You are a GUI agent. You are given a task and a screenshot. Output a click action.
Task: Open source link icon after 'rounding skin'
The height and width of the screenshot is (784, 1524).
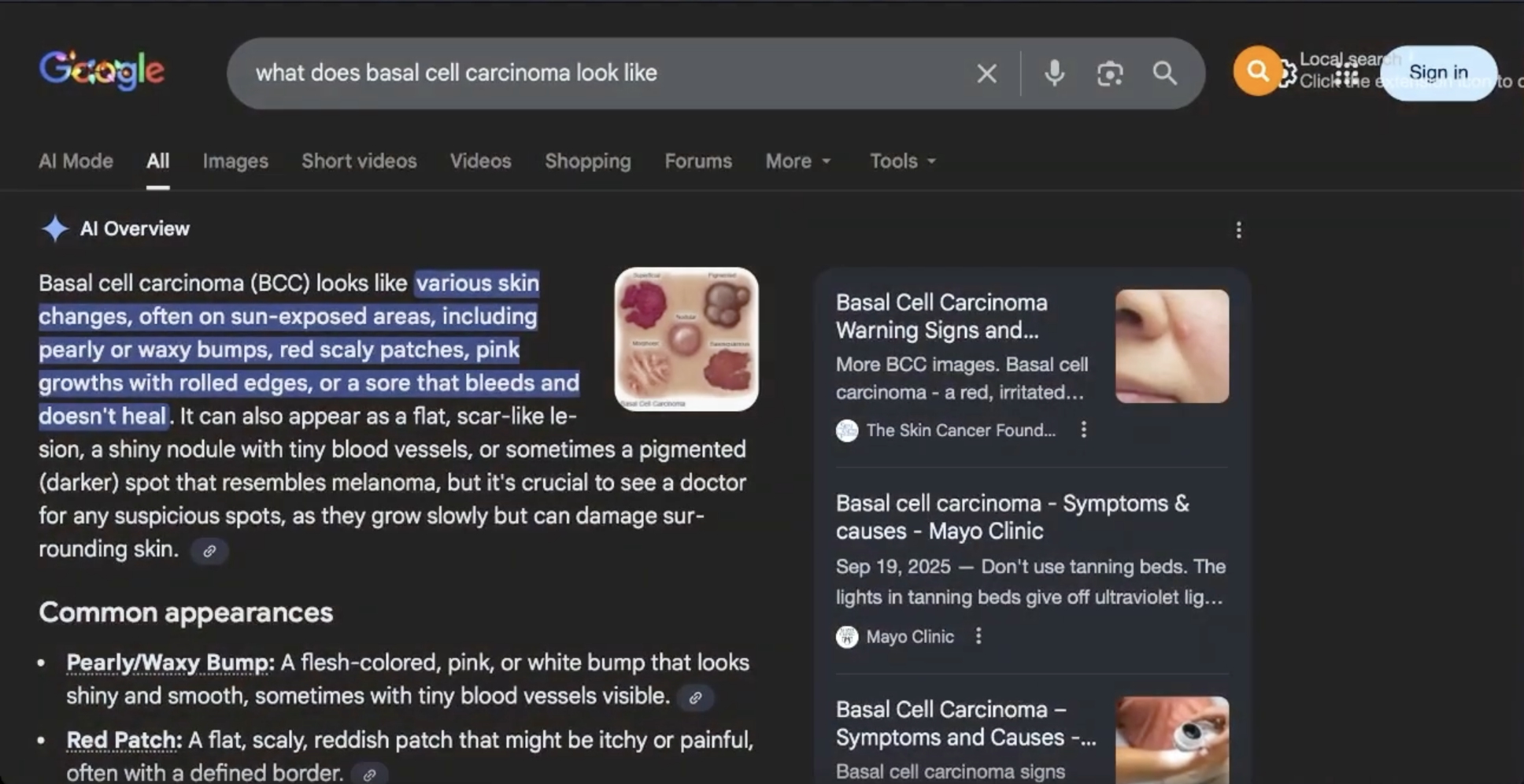pyautogui.click(x=209, y=551)
